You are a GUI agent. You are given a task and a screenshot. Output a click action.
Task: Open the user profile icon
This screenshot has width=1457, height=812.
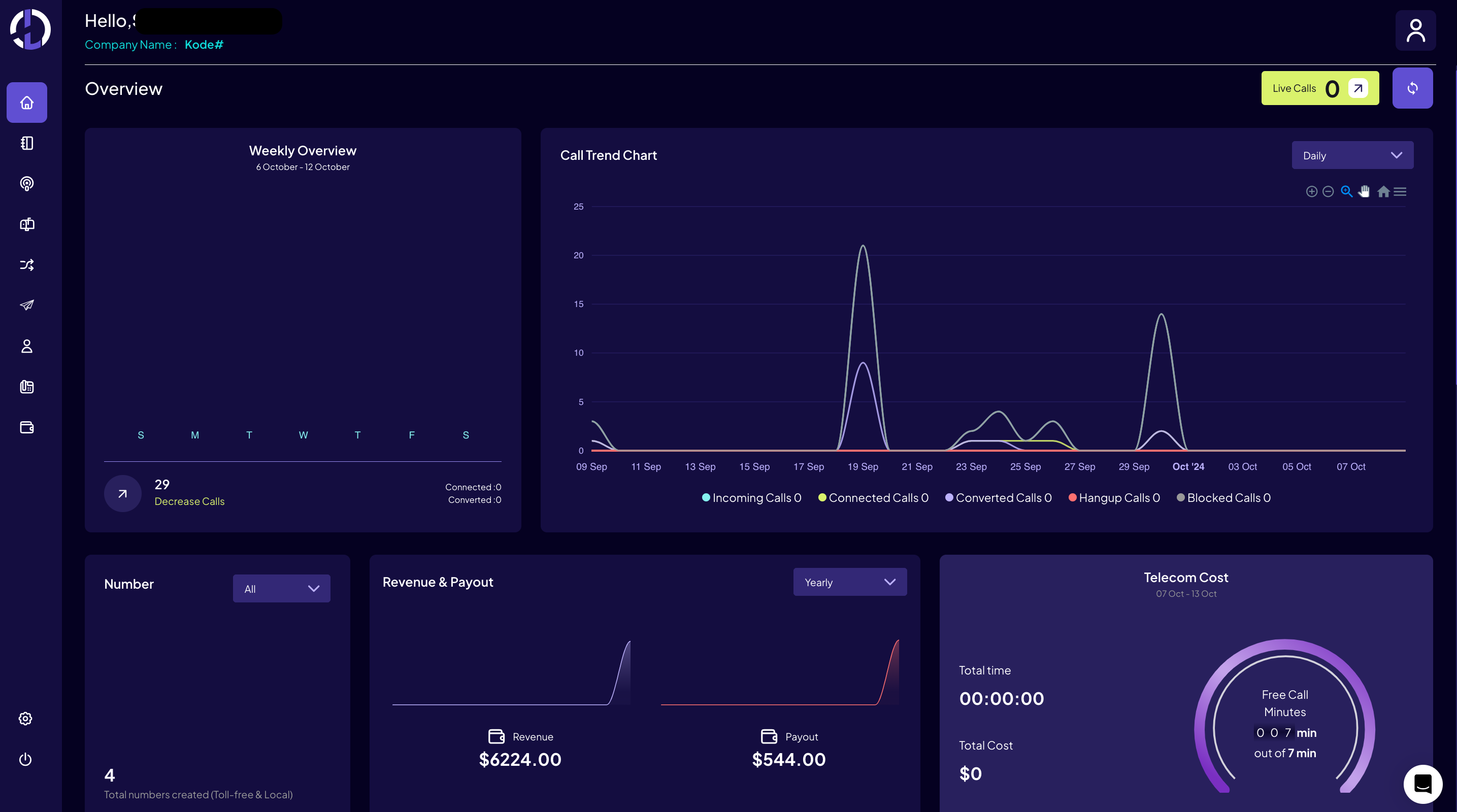click(1415, 30)
